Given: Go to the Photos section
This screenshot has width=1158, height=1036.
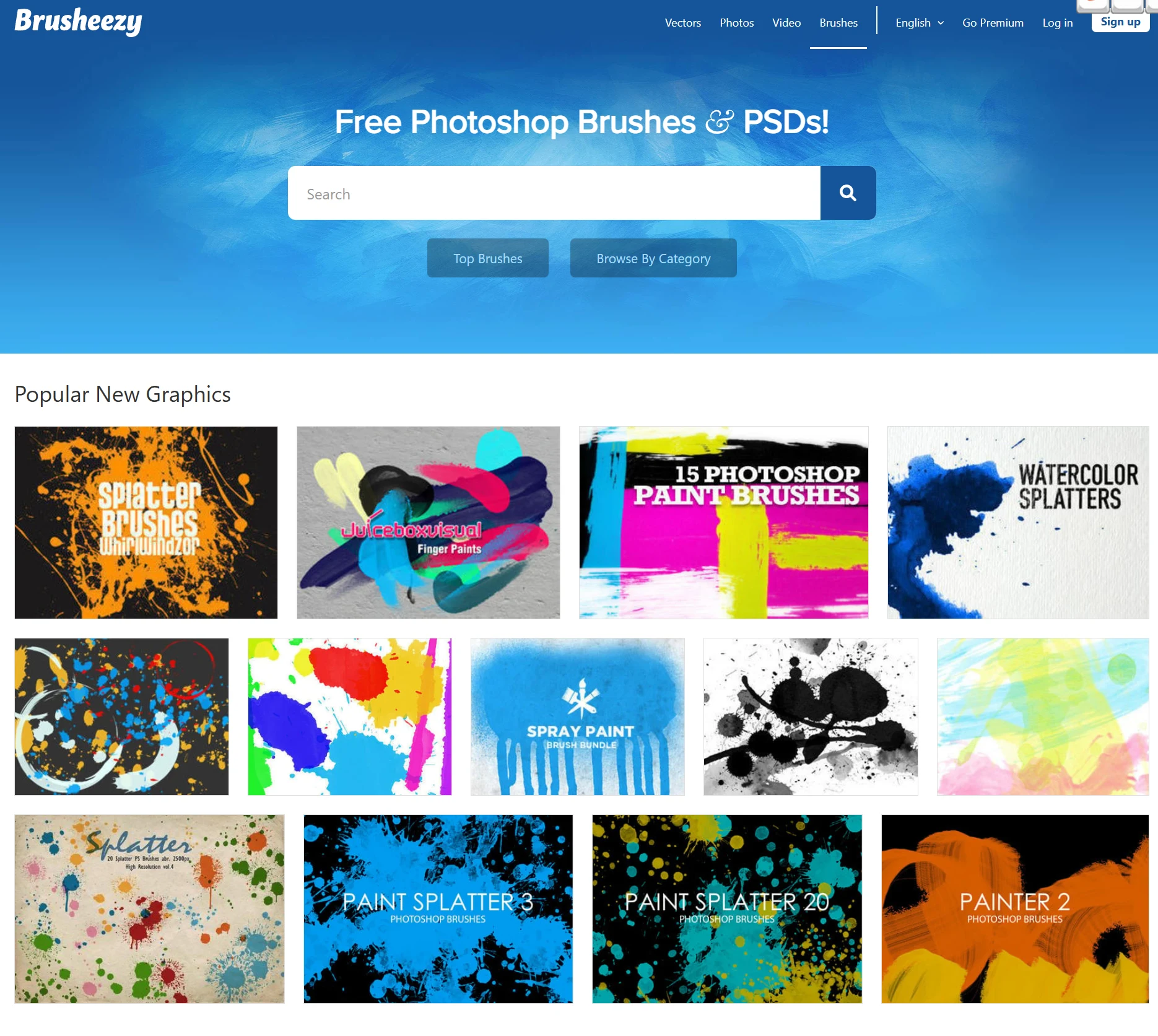Looking at the screenshot, I should [x=737, y=23].
